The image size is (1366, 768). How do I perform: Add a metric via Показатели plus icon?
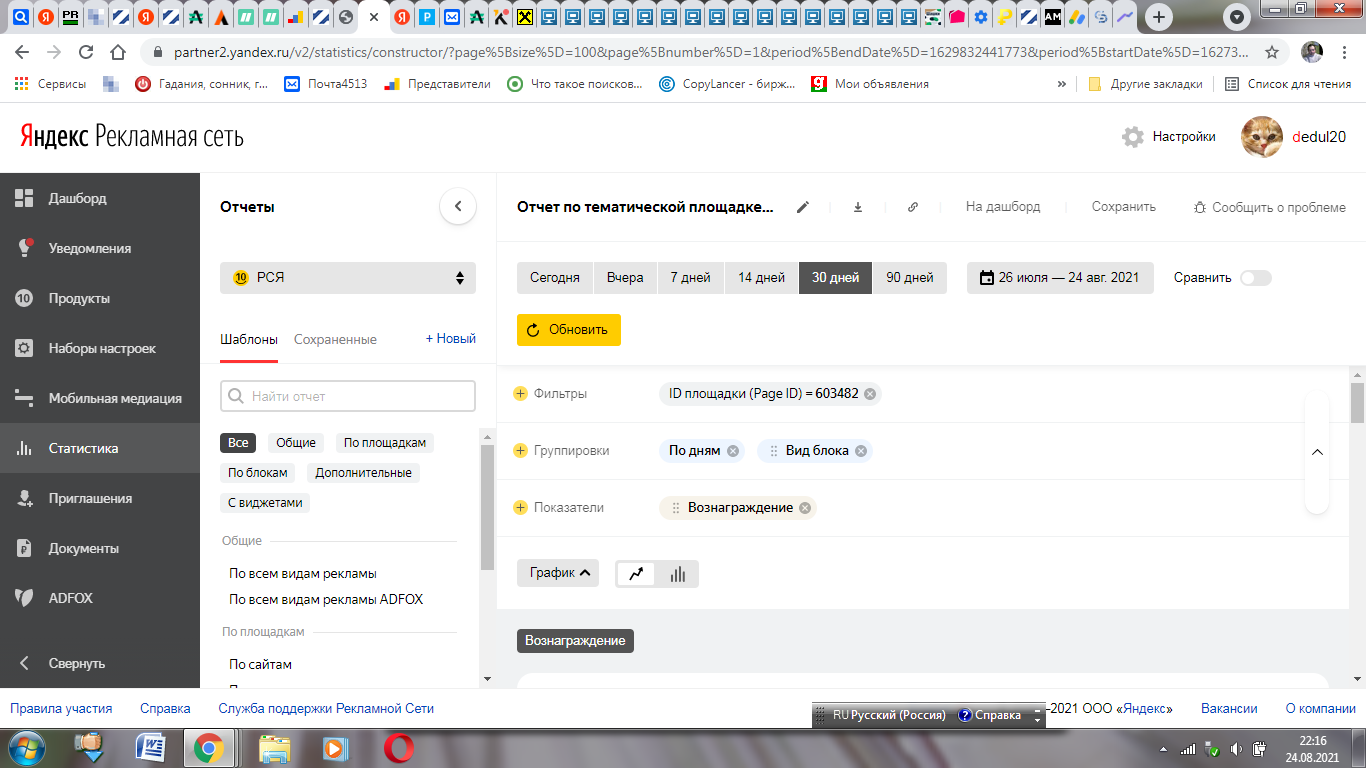click(x=520, y=508)
